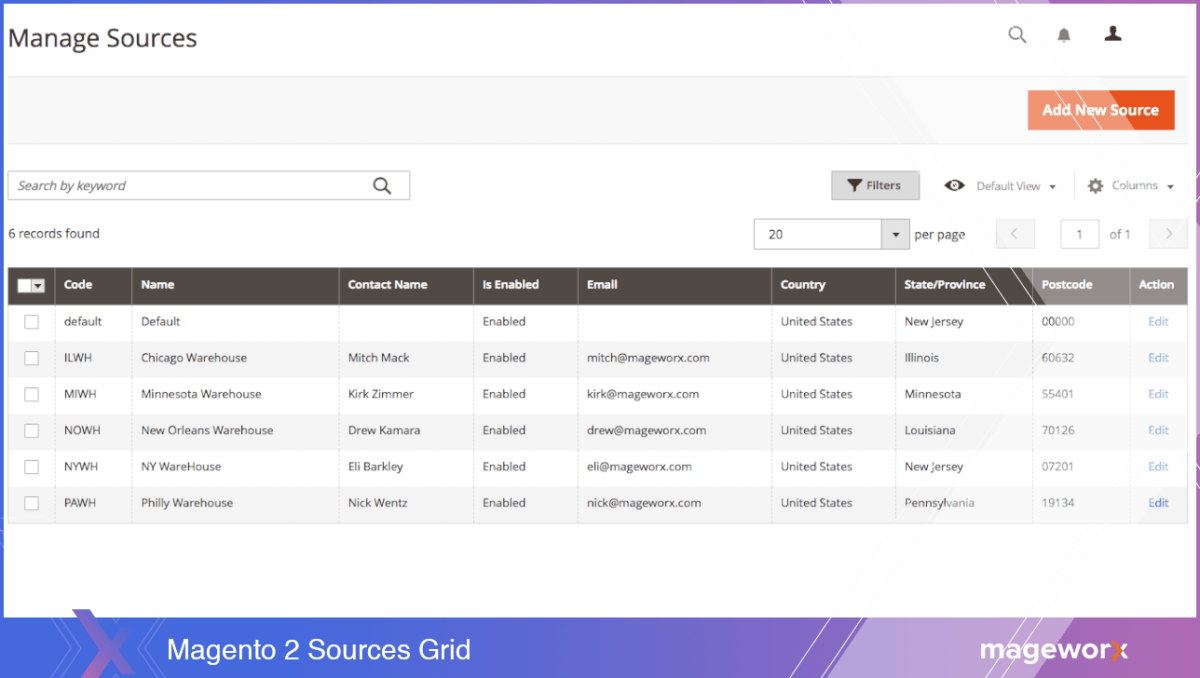
Task: Click the search magnifier icon in header
Action: click(x=1017, y=35)
